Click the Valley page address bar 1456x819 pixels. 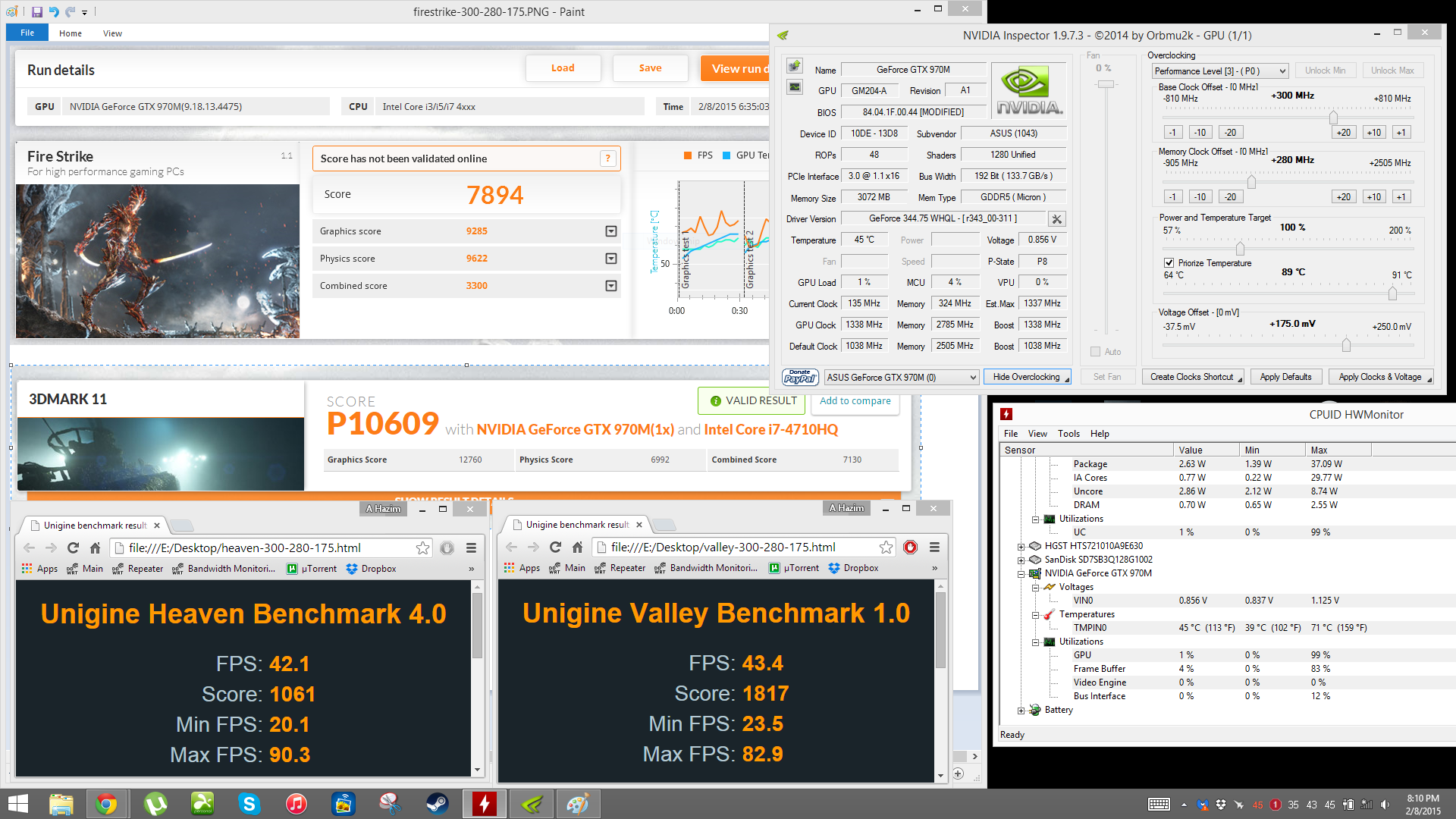pyautogui.click(x=745, y=547)
